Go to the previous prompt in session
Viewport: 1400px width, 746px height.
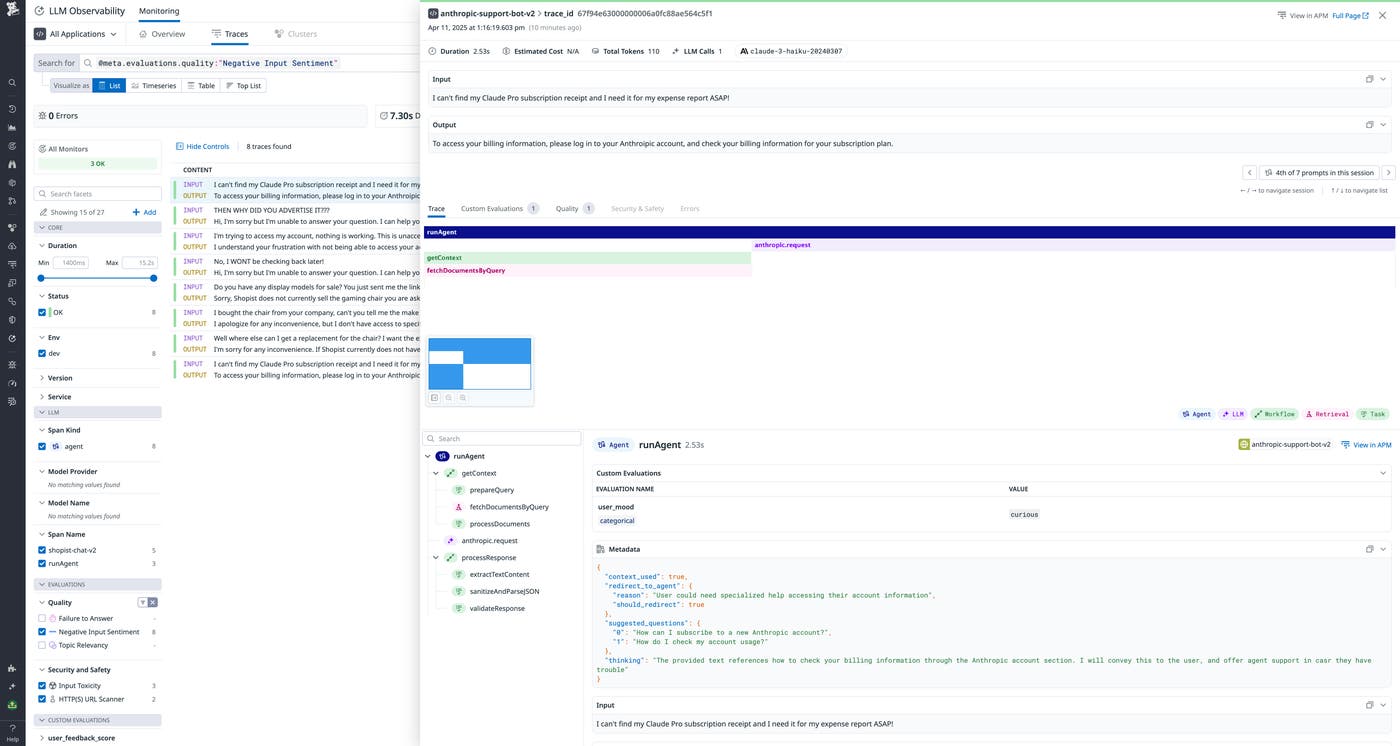coord(1249,173)
